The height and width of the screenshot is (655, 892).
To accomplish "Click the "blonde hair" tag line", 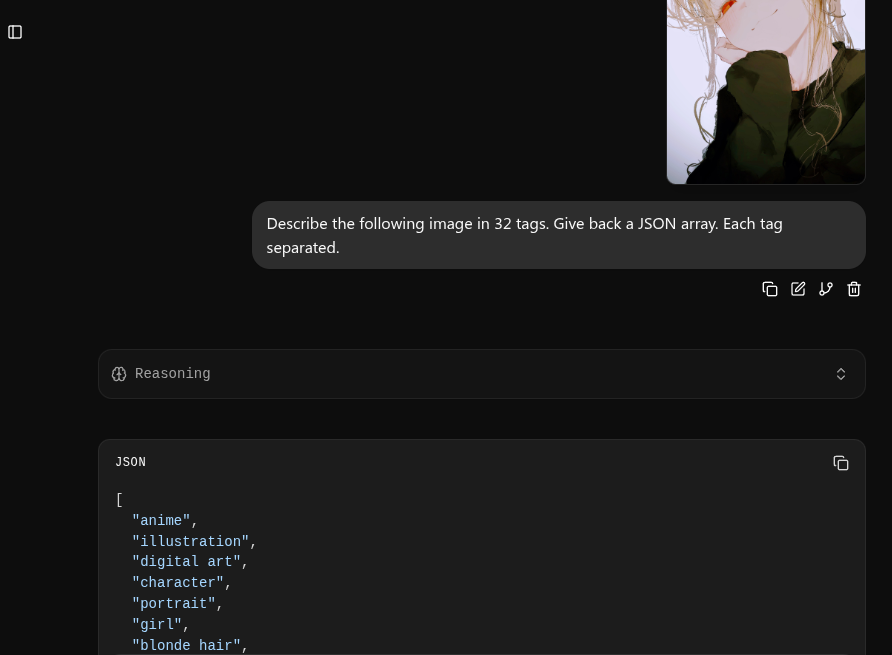I will pyautogui.click(x=190, y=645).
